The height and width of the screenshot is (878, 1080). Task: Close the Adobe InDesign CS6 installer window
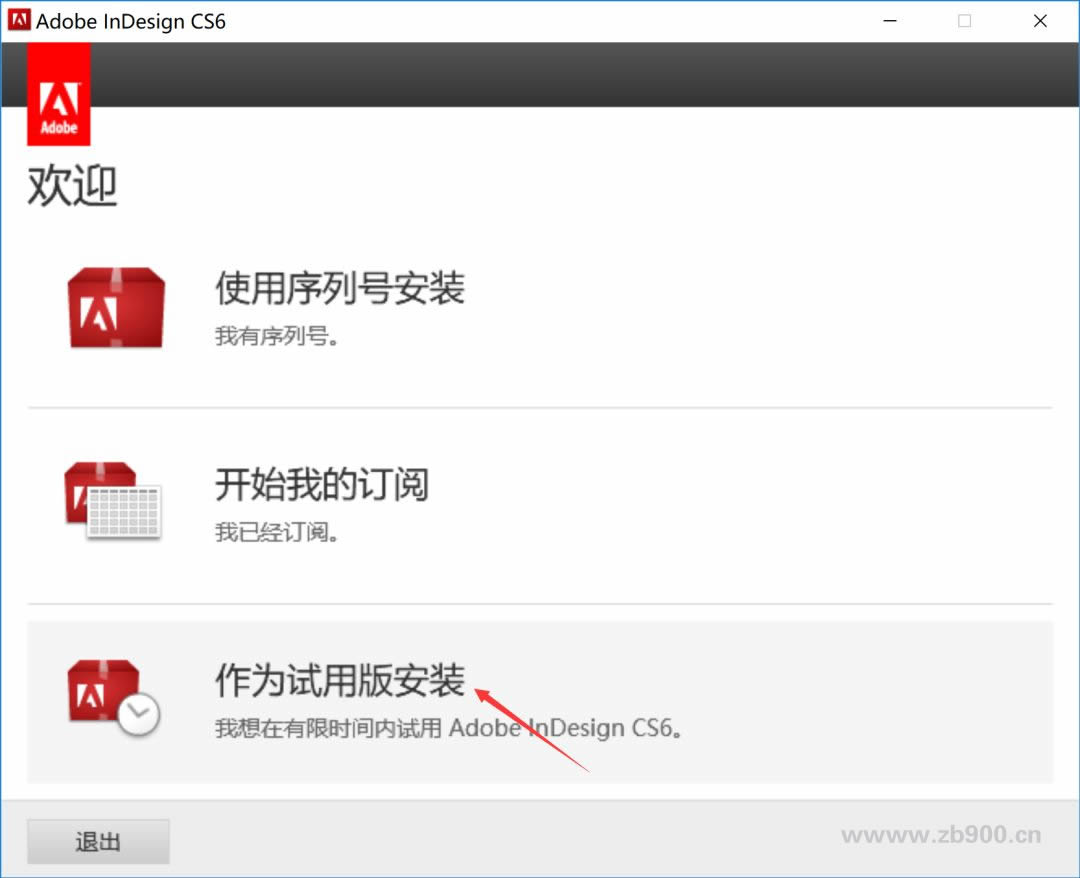pyautogui.click(x=1040, y=20)
